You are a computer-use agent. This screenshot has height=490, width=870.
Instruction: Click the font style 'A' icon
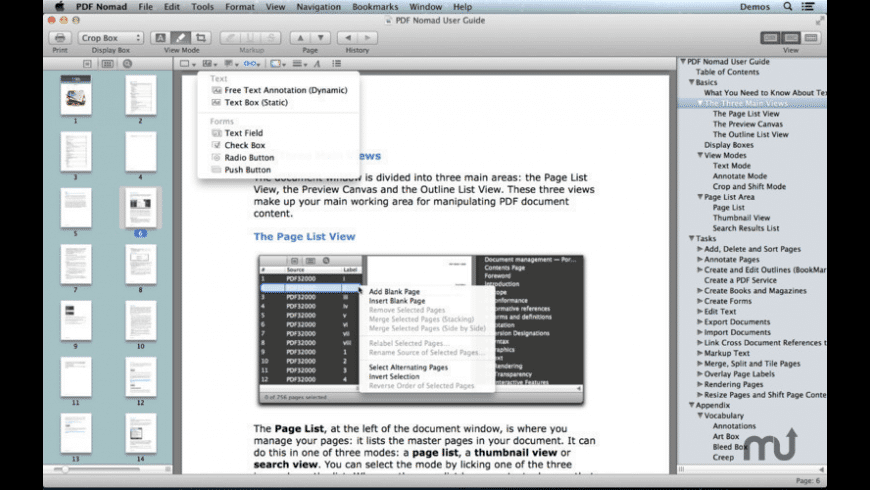click(317, 64)
